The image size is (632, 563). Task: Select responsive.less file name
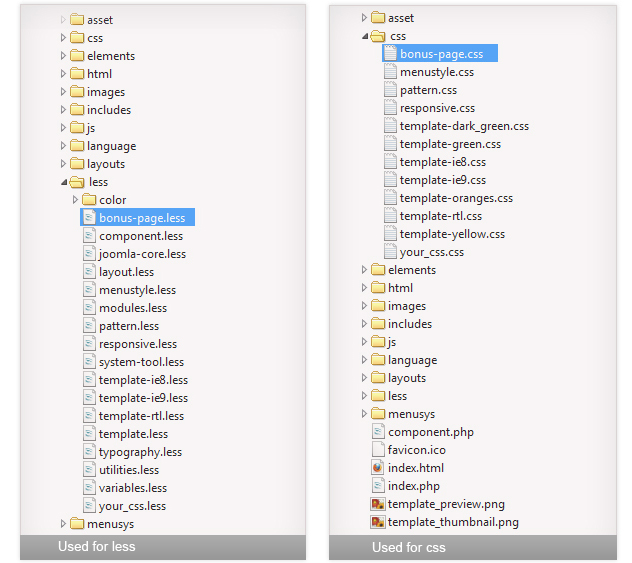click(138, 344)
